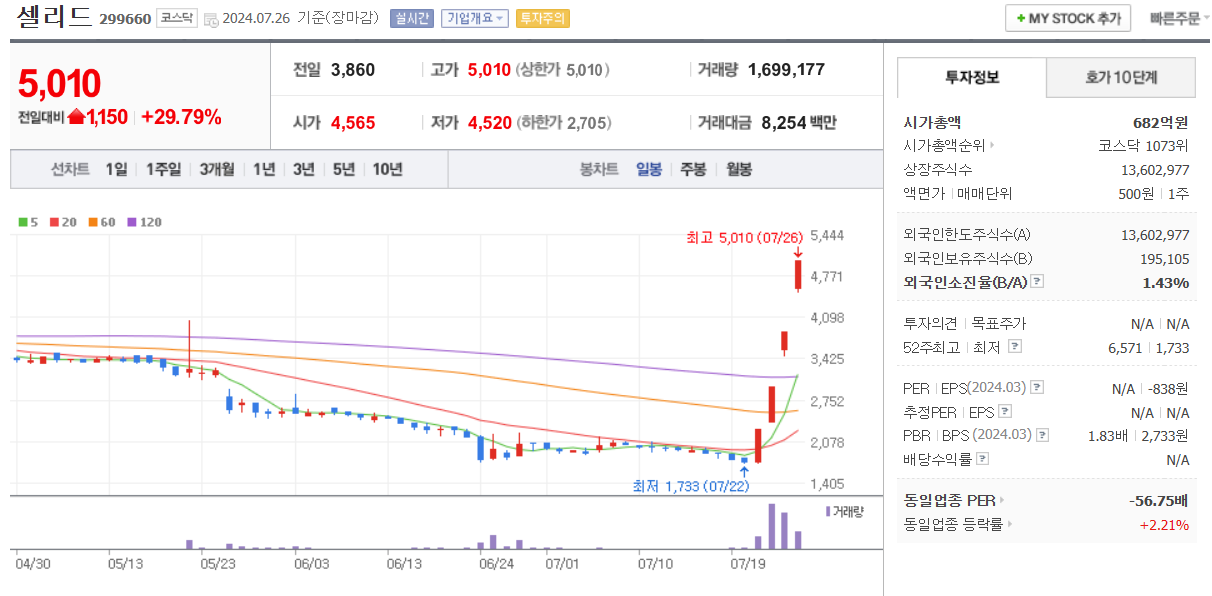The image size is (1212, 596).
Task: Click the 외국인소진율 value 1.43%
Action: pyautogui.click(x=1166, y=283)
